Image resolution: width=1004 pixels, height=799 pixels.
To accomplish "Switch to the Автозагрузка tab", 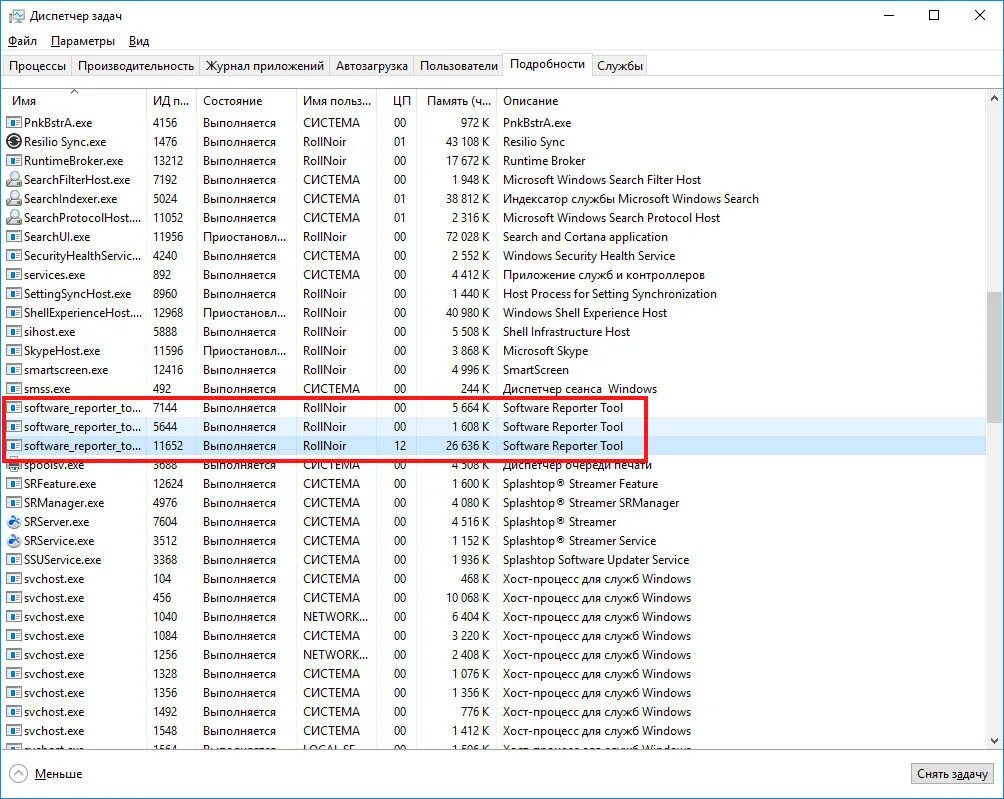I will [x=371, y=66].
